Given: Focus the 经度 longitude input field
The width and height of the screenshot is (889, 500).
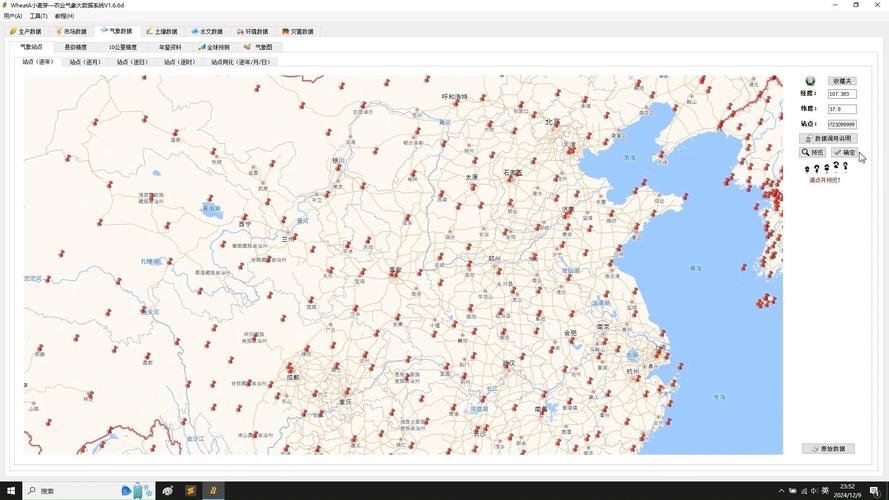Looking at the screenshot, I should pyautogui.click(x=842, y=94).
